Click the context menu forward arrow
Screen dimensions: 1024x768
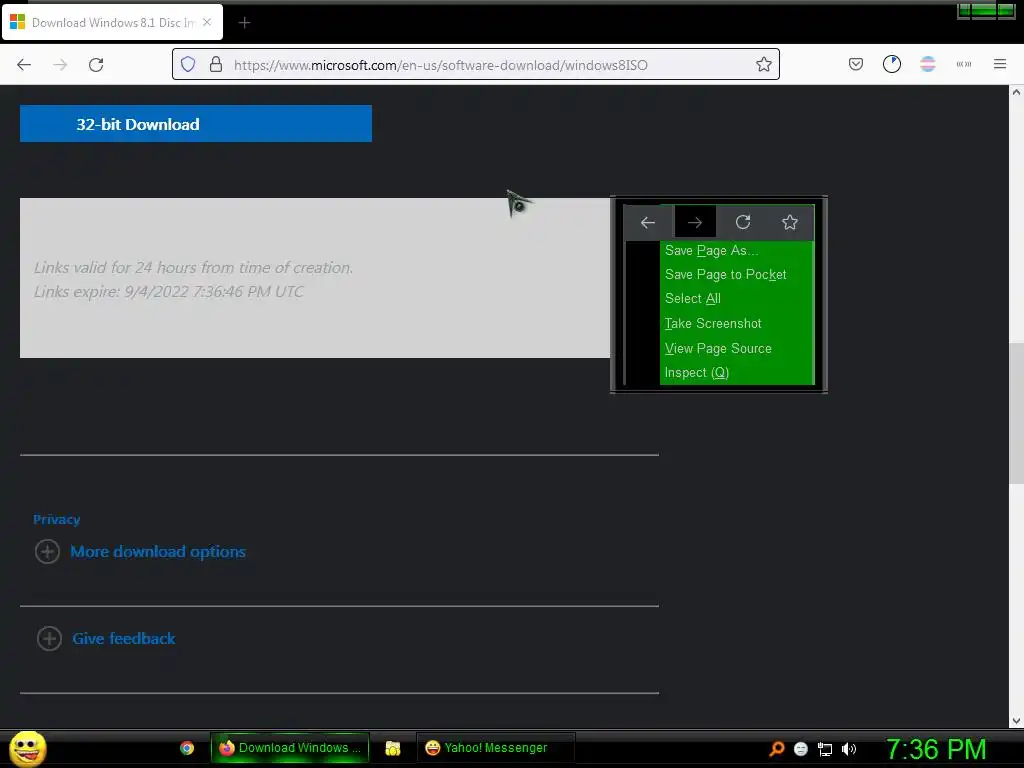coord(695,223)
